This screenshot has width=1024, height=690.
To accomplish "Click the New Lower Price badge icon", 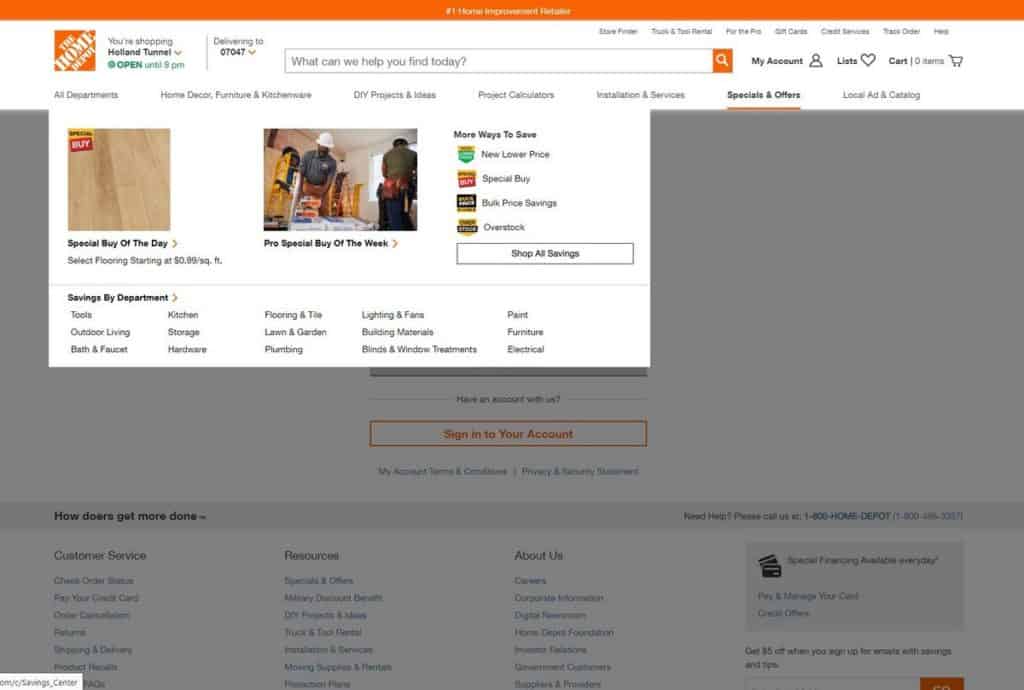I will (466, 155).
